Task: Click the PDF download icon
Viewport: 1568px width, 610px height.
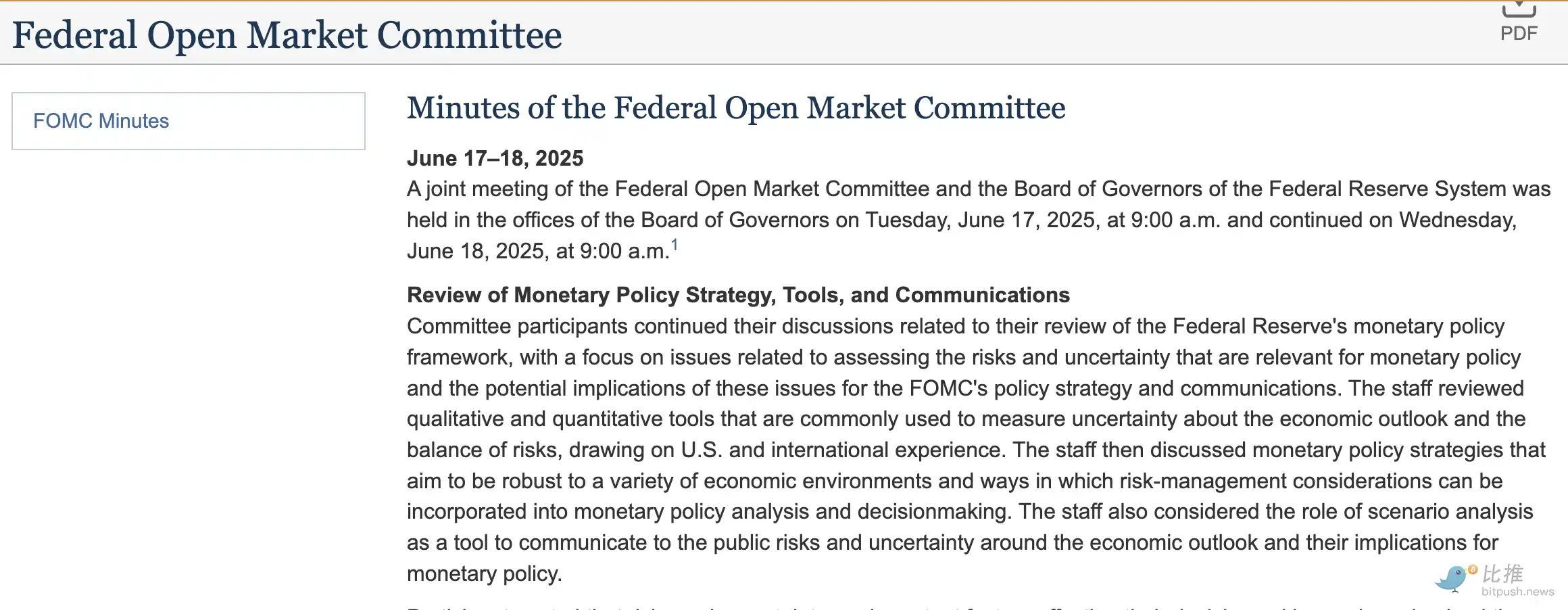Action: [x=1519, y=9]
